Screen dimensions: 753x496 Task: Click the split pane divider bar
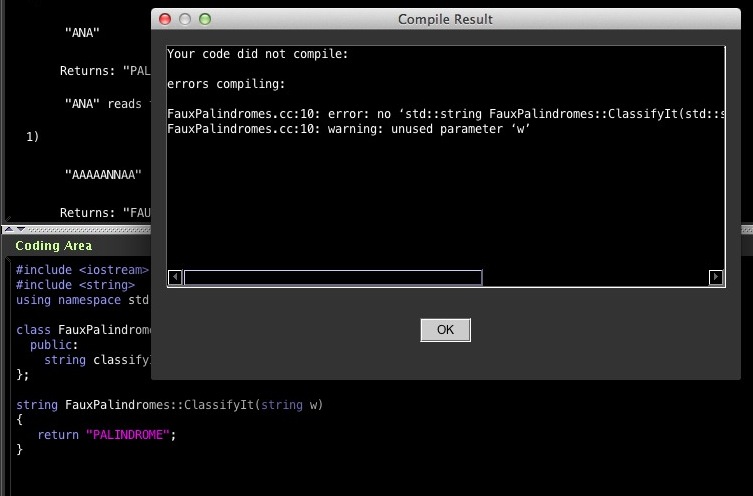[80, 229]
